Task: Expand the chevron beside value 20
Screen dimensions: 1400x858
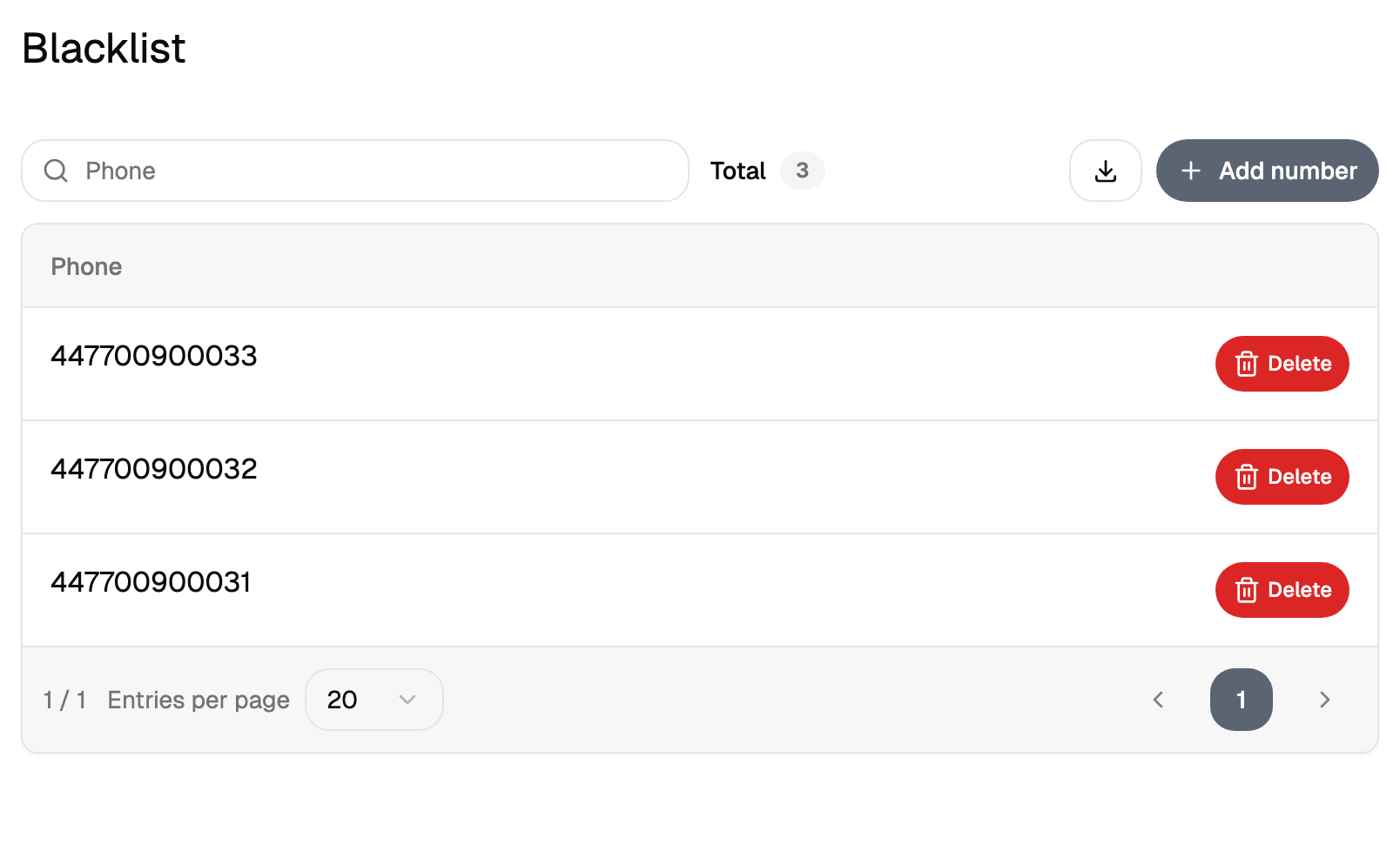Action: coord(407,700)
